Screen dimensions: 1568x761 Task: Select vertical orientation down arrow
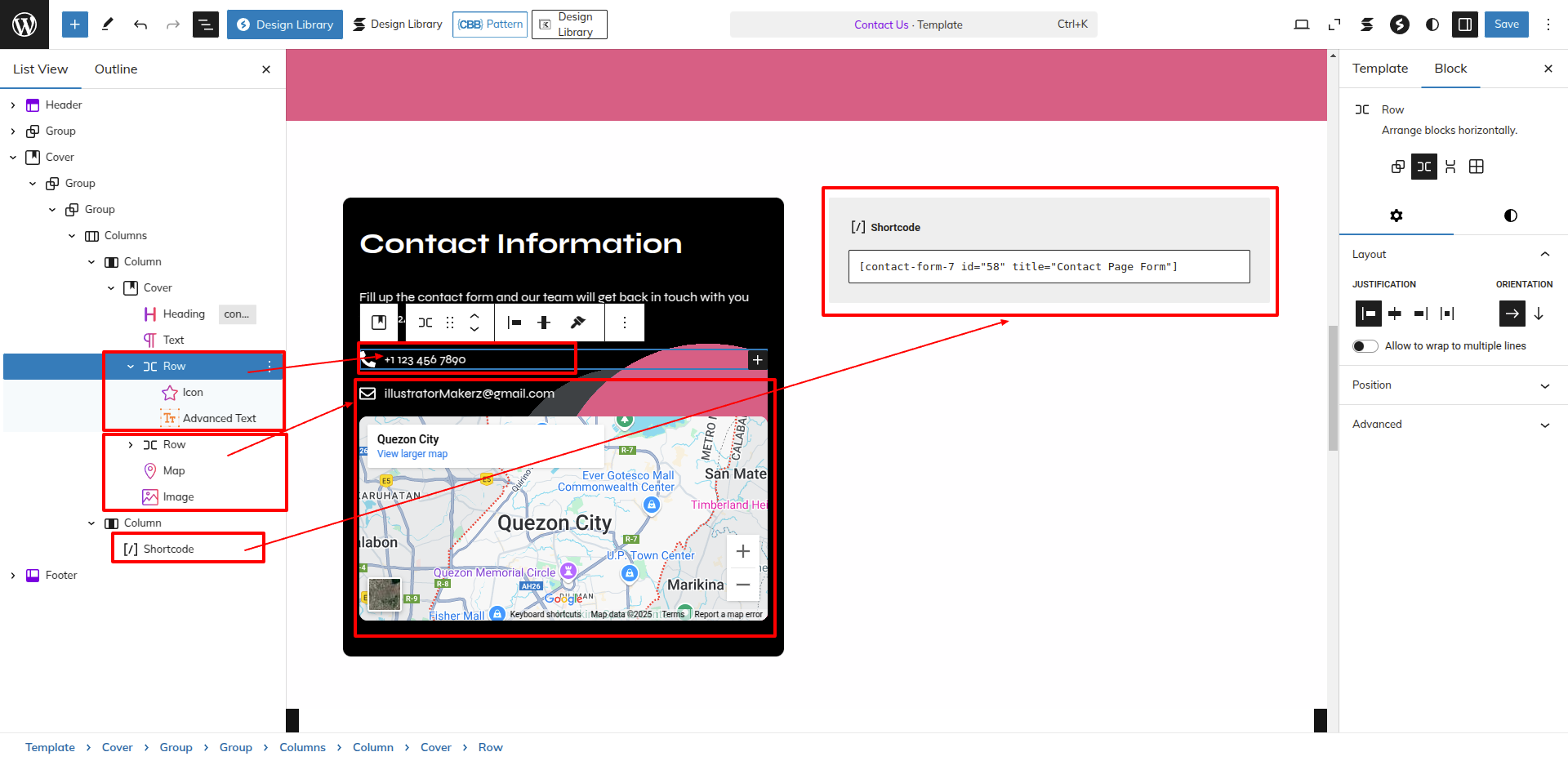click(1539, 314)
